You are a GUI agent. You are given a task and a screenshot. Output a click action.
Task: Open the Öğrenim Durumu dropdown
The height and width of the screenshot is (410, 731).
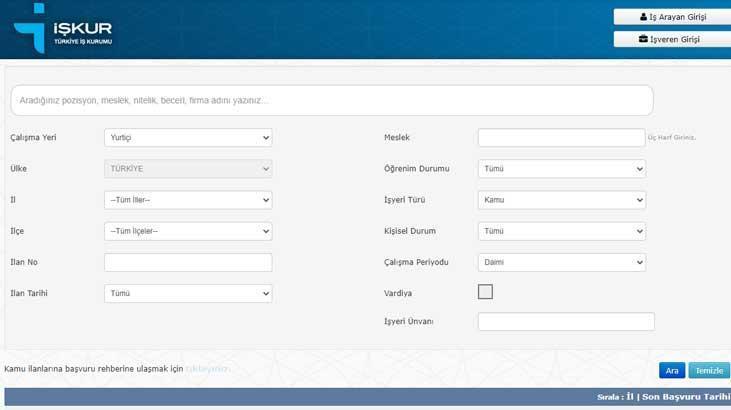[561, 169]
